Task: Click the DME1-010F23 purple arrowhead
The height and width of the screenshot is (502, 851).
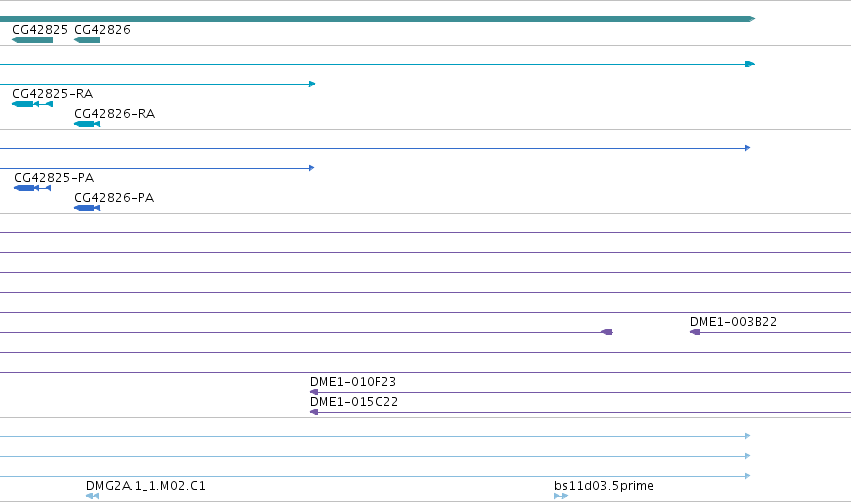Action: [314, 392]
